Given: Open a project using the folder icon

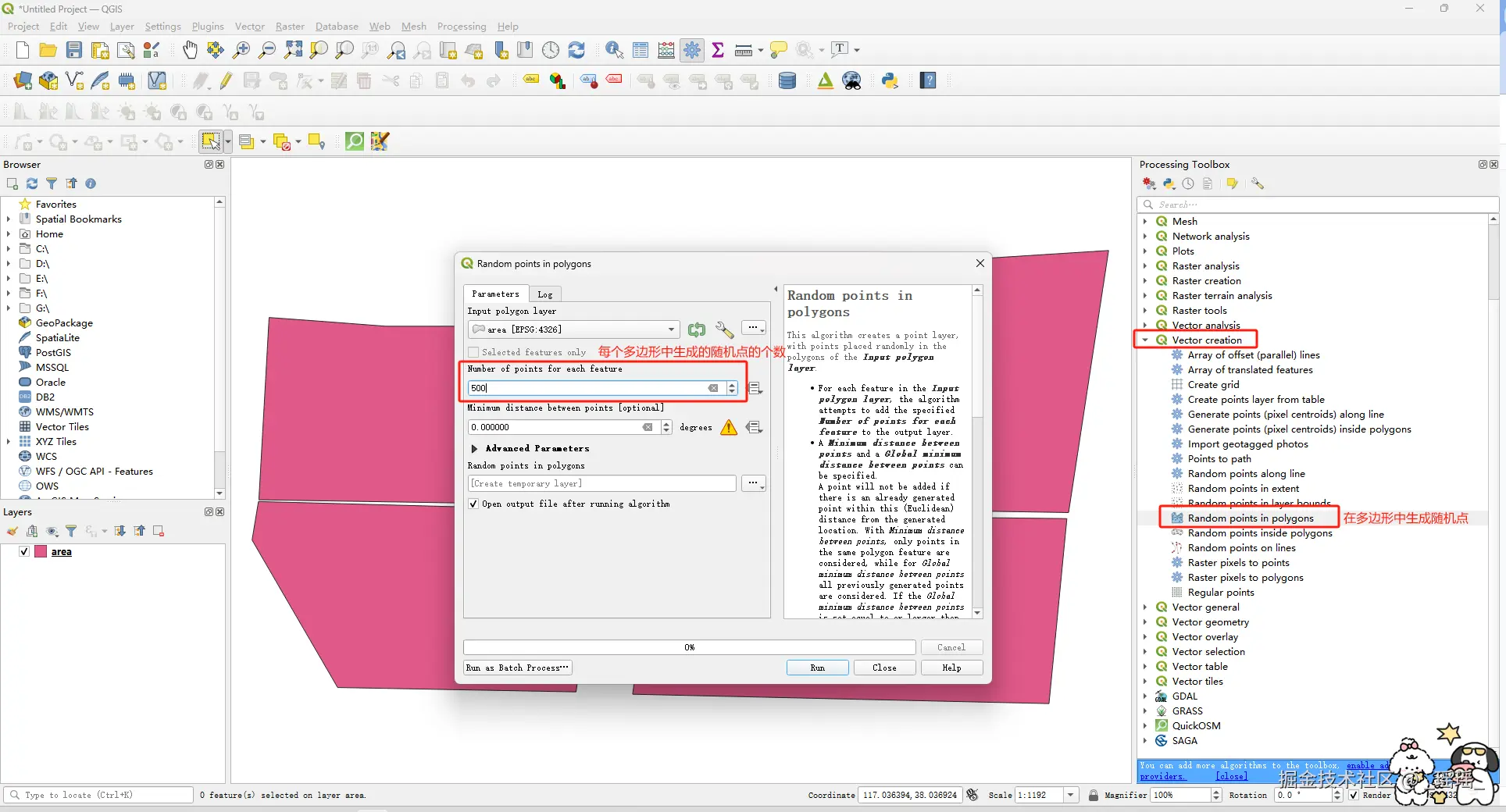Looking at the screenshot, I should [x=48, y=50].
